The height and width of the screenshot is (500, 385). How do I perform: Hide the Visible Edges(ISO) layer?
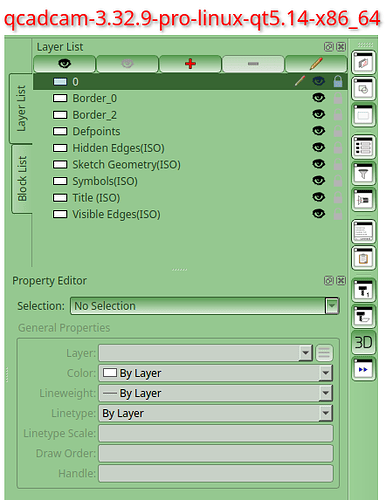coord(319,213)
